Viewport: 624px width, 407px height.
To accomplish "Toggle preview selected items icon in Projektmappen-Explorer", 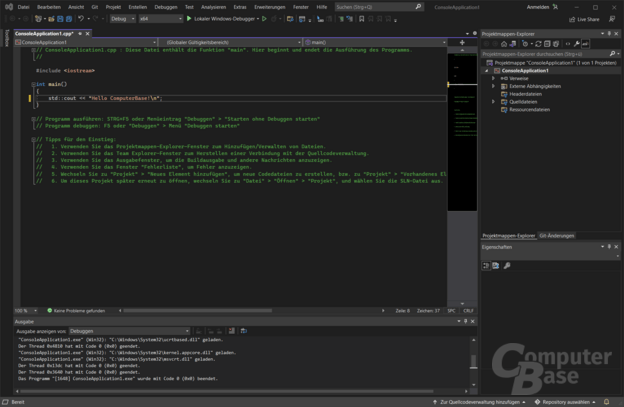I will (585, 44).
